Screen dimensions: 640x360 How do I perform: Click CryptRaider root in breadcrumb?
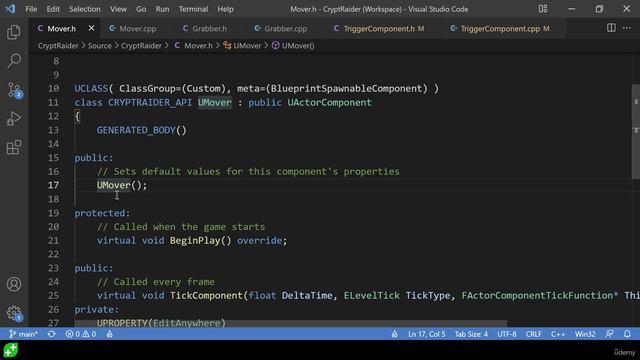point(58,46)
